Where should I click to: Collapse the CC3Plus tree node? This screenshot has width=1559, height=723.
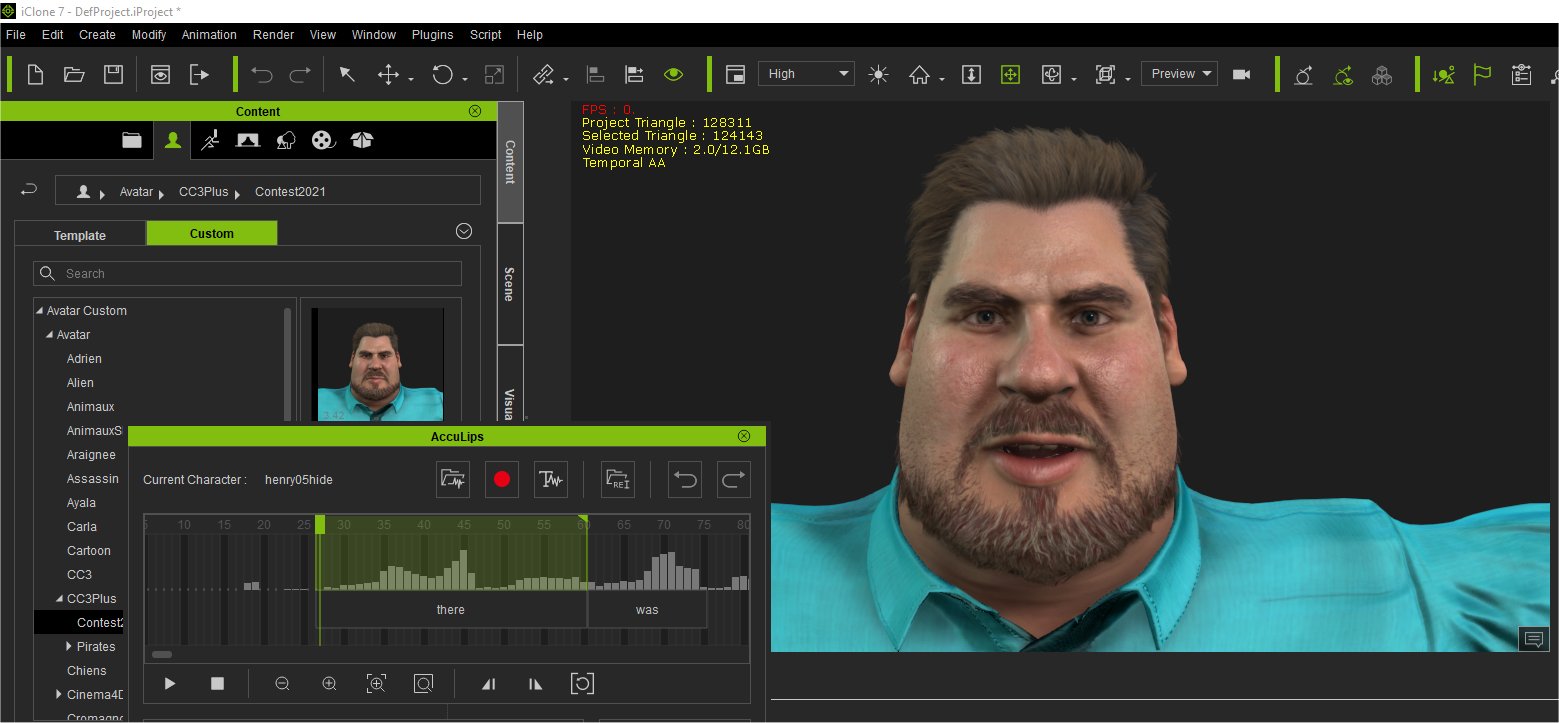pos(60,599)
